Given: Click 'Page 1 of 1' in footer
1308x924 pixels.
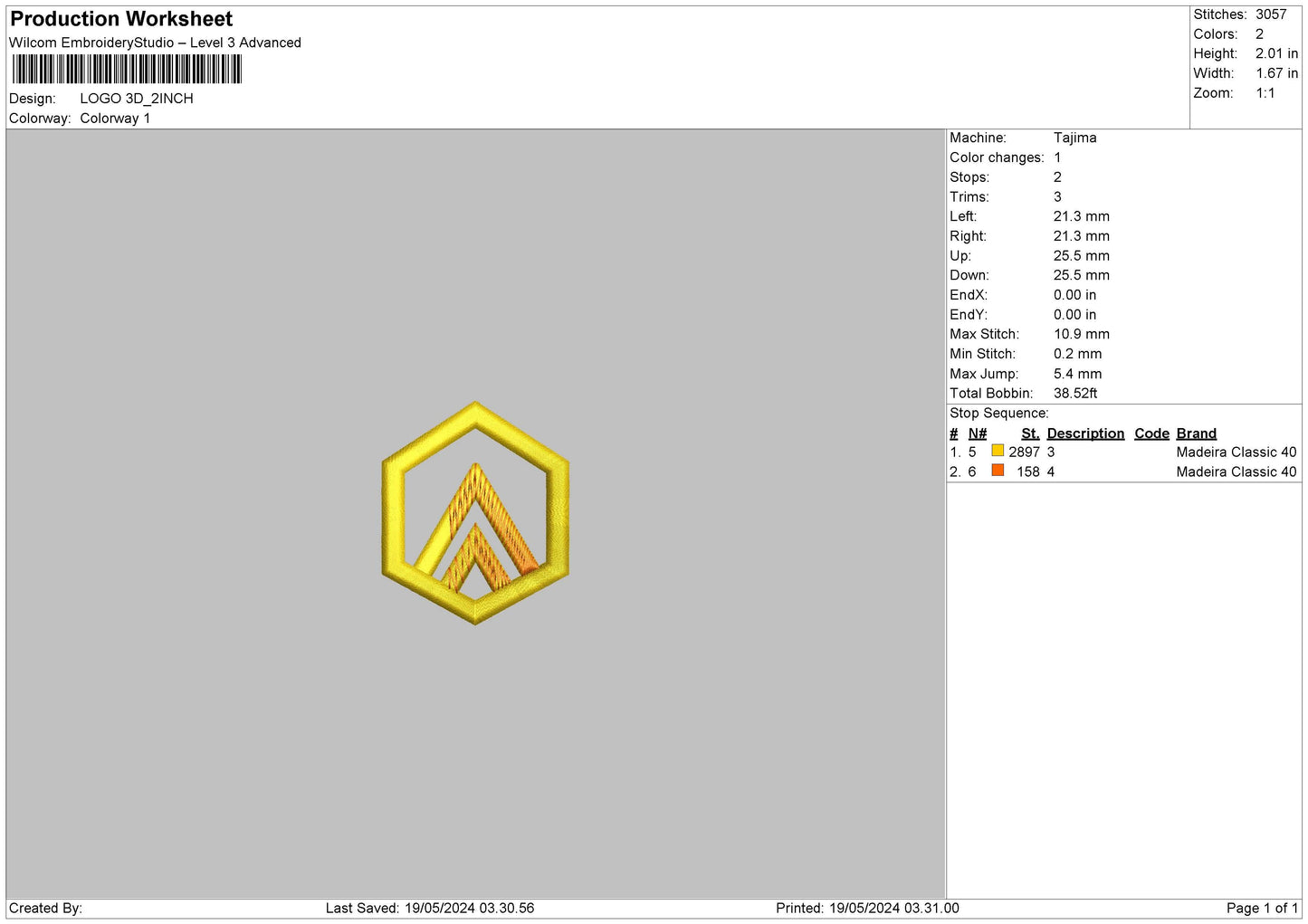Looking at the screenshot, I should coord(1262,909).
